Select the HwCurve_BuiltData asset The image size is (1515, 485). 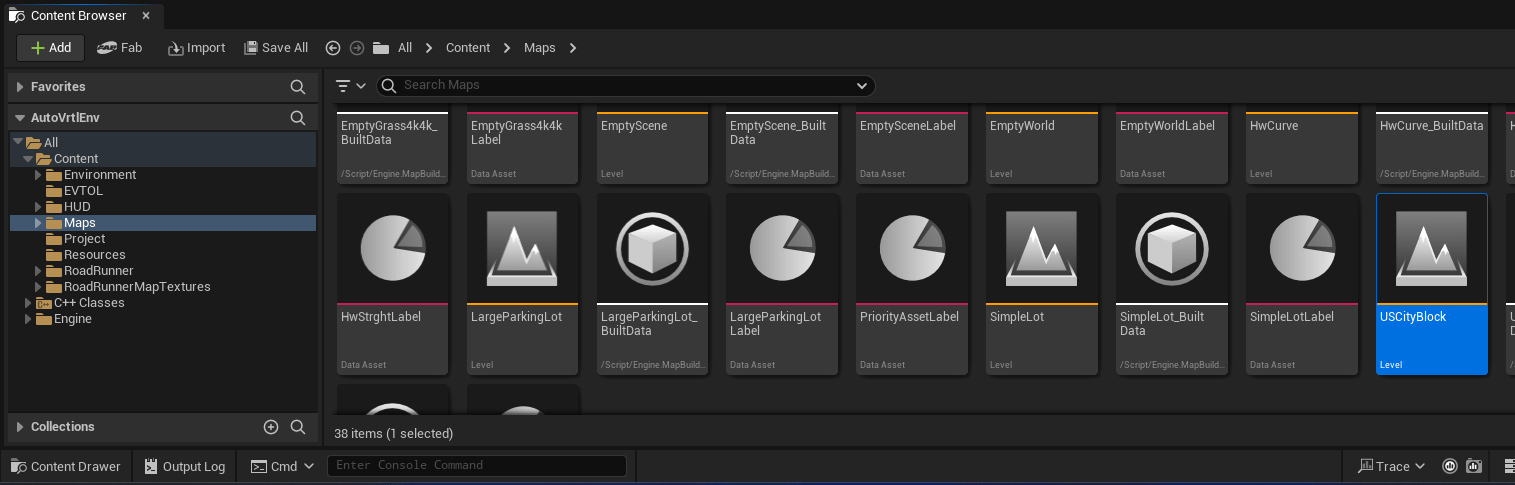1432,146
